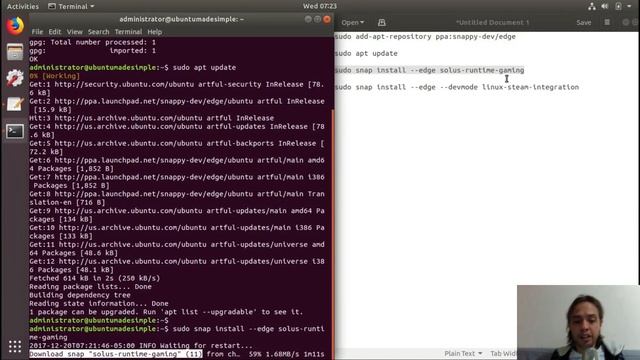
Task: Click the 'sudo apt update' line in gedit
Action: 366,53
